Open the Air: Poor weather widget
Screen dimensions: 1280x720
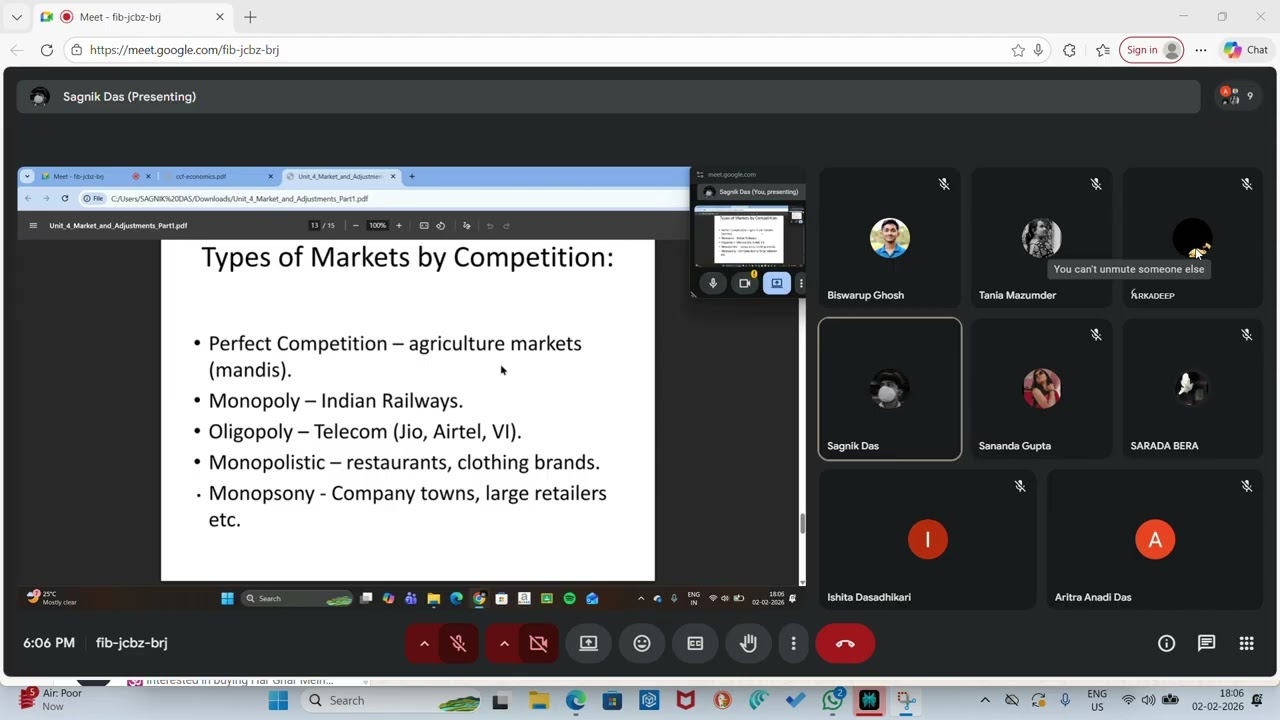click(50, 699)
